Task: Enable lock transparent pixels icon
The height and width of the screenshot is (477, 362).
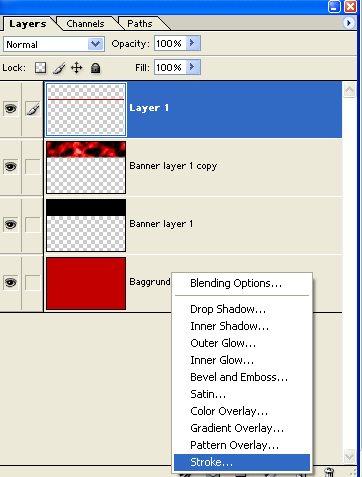Action: [40, 68]
